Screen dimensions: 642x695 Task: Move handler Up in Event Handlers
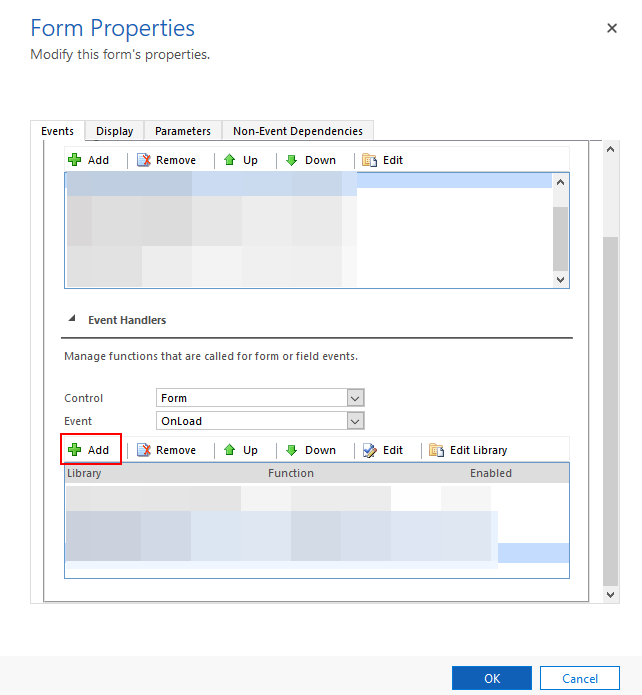tap(240, 450)
